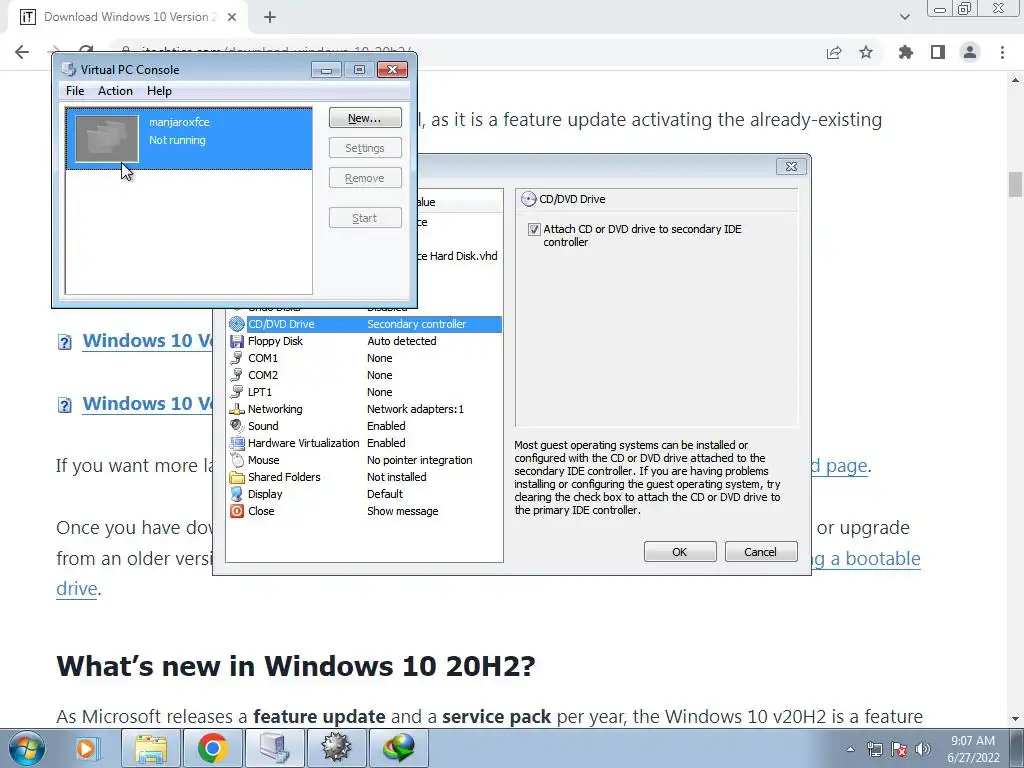
Task: Close the settings dialog with its X button
Action: [x=792, y=167]
